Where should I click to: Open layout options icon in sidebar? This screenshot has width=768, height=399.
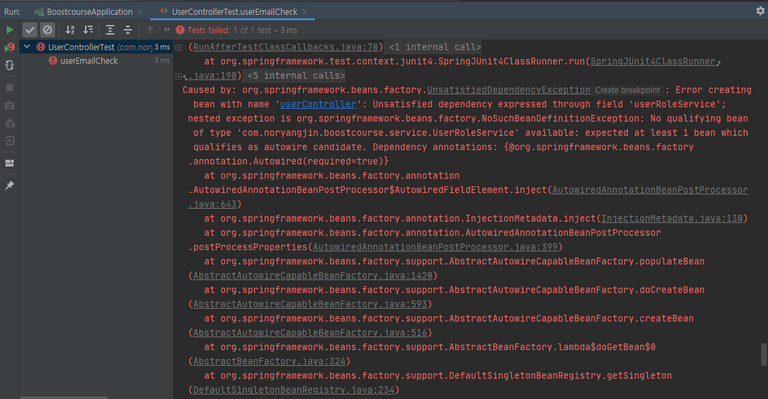click(x=9, y=163)
